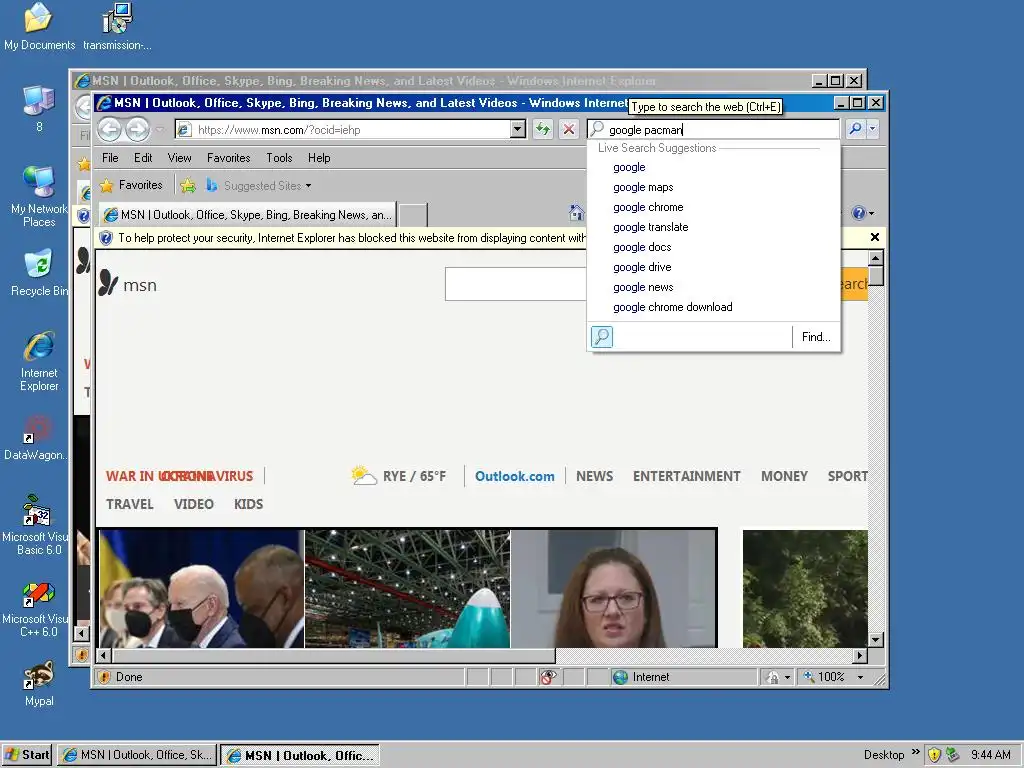Click the Home icon in command bar
This screenshot has width=1024, height=768.
[576, 213]
